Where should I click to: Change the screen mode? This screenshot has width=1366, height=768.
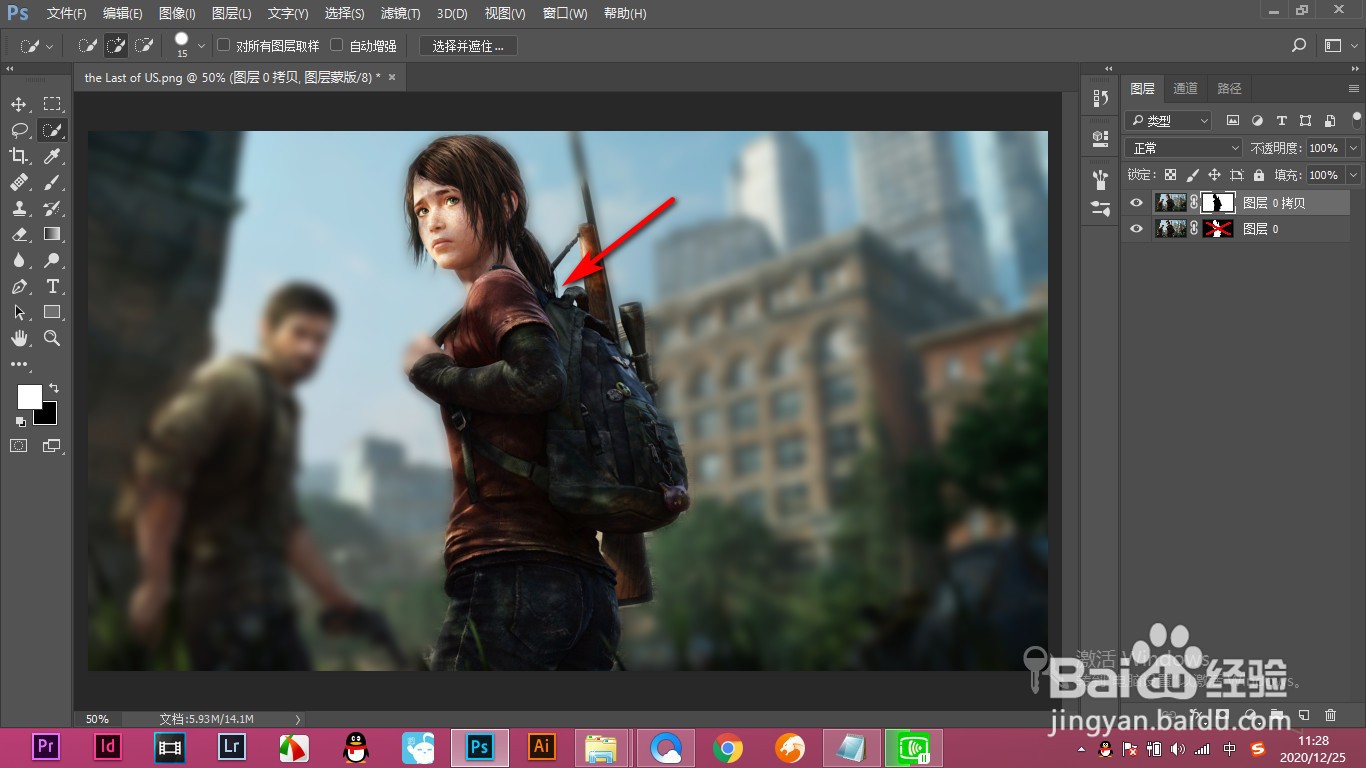pos(52,446)
